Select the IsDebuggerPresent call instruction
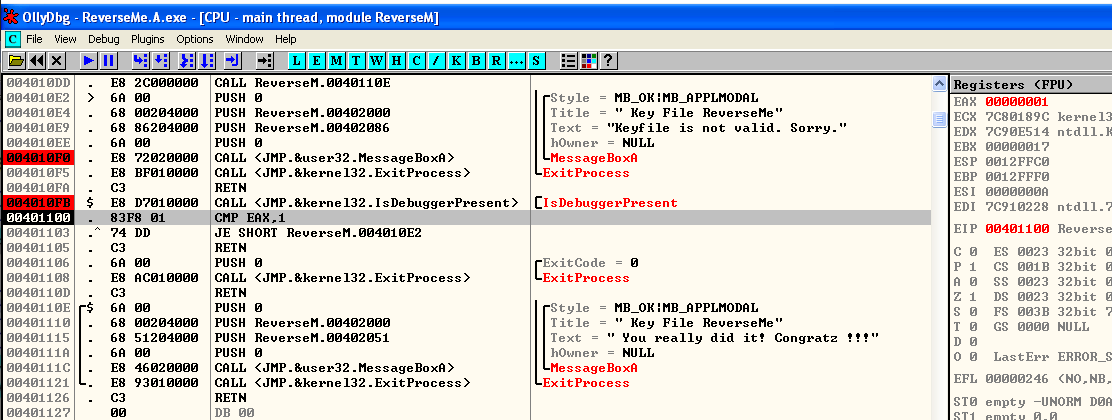The height and width of the screenshot is (420, 1112). click(x=366, y=203)
